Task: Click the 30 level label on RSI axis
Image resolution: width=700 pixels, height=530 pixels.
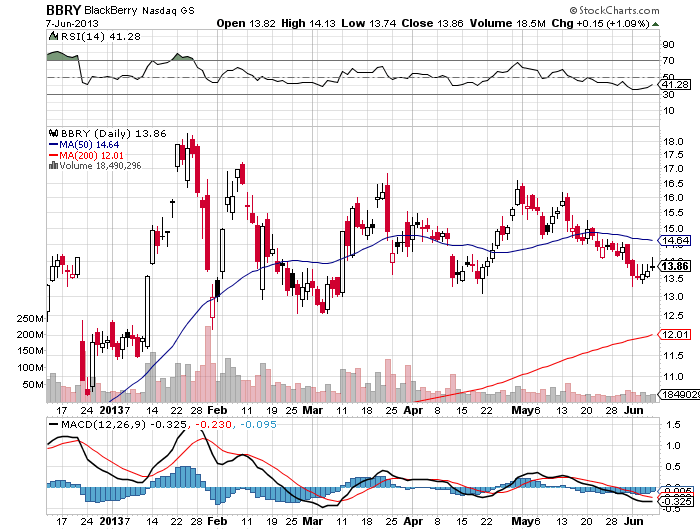Action: pyautogui.click(x=668, y=95)
